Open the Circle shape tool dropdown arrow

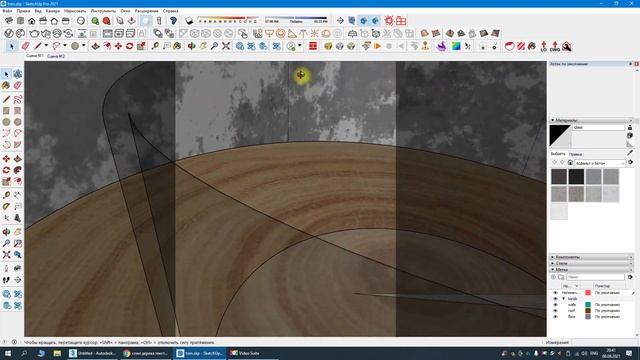(83, 46)
